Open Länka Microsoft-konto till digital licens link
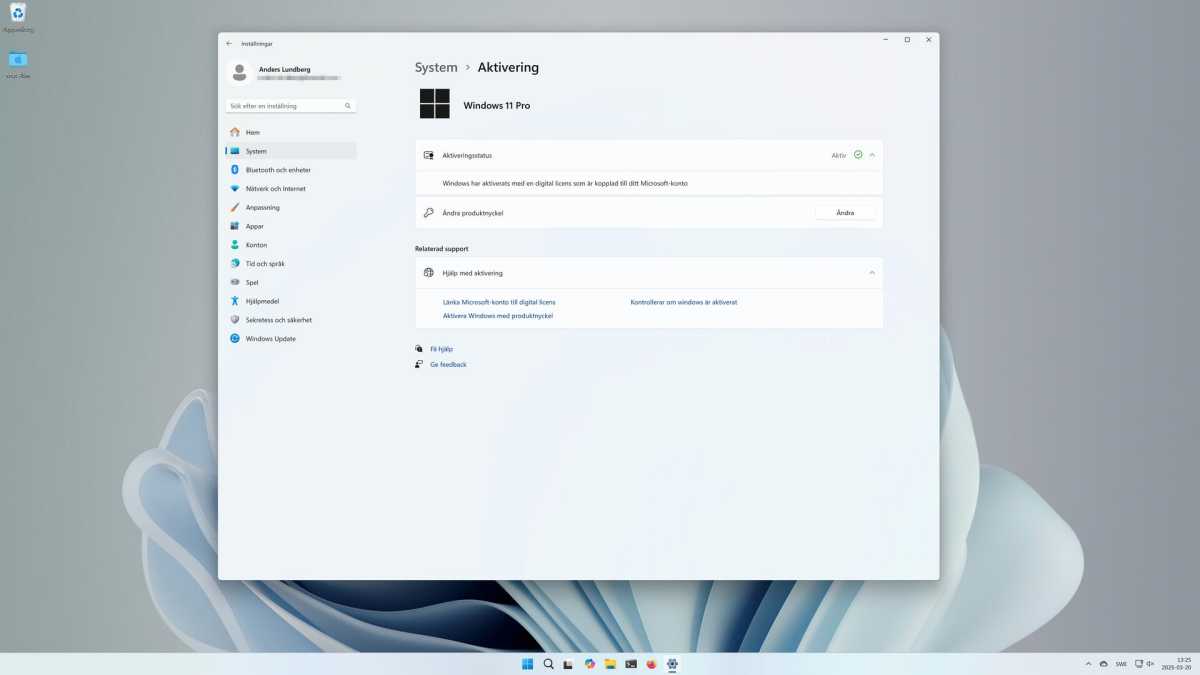Image resolution: width=1200 pixels, height=675 pixels. pyautogui.click(x=499, y=302)
